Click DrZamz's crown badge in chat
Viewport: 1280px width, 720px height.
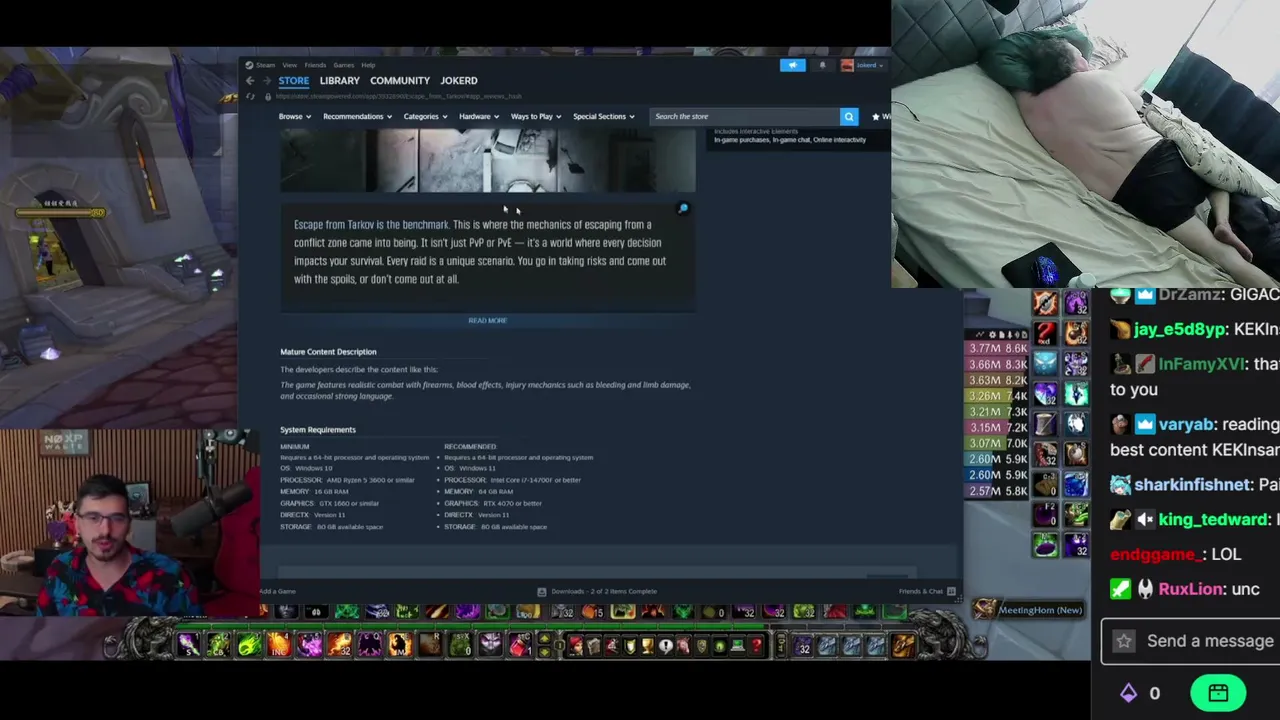click(1144, 295)
